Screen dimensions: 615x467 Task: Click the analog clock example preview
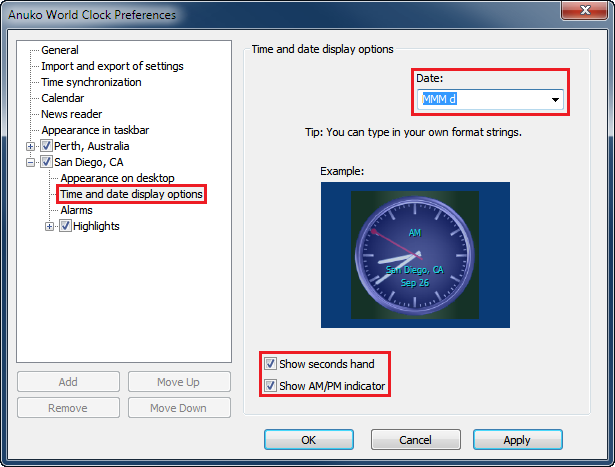tap(414, 255)
